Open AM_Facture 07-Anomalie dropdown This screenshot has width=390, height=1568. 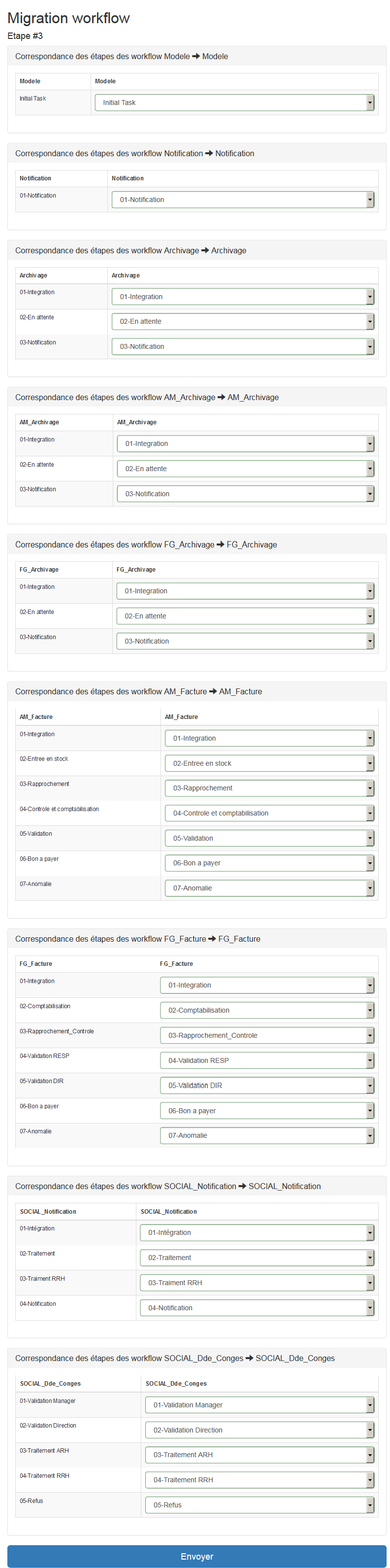(269, 888)
